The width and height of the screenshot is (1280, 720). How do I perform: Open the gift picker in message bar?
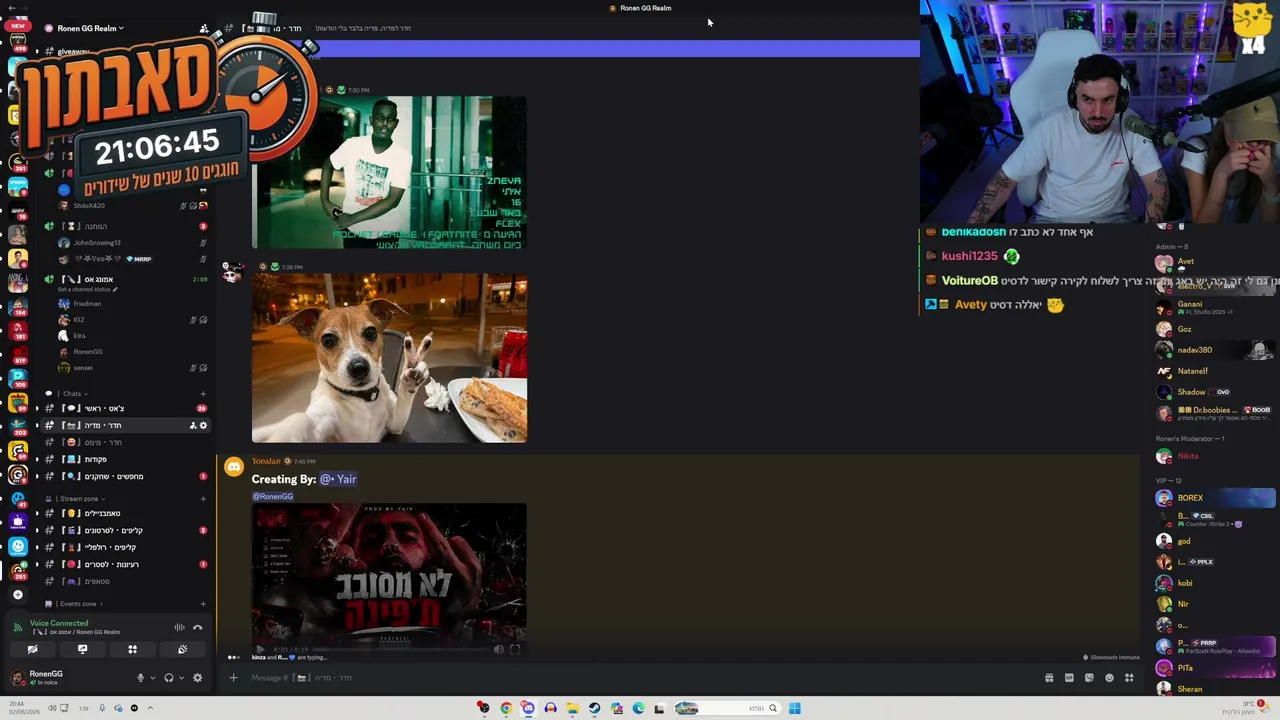pos(1049,678)
